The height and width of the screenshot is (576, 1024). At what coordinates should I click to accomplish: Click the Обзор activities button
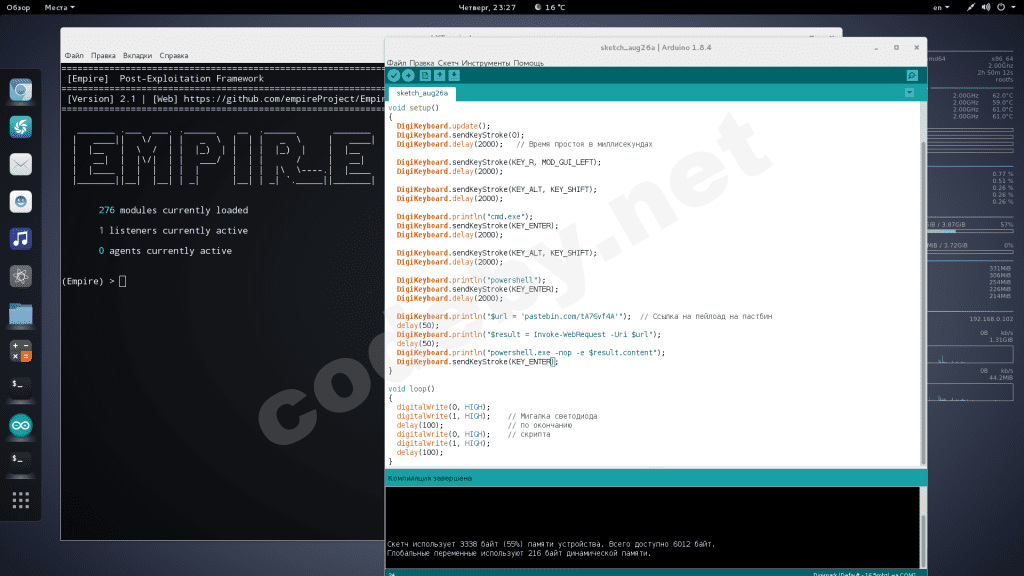point(19,7)
